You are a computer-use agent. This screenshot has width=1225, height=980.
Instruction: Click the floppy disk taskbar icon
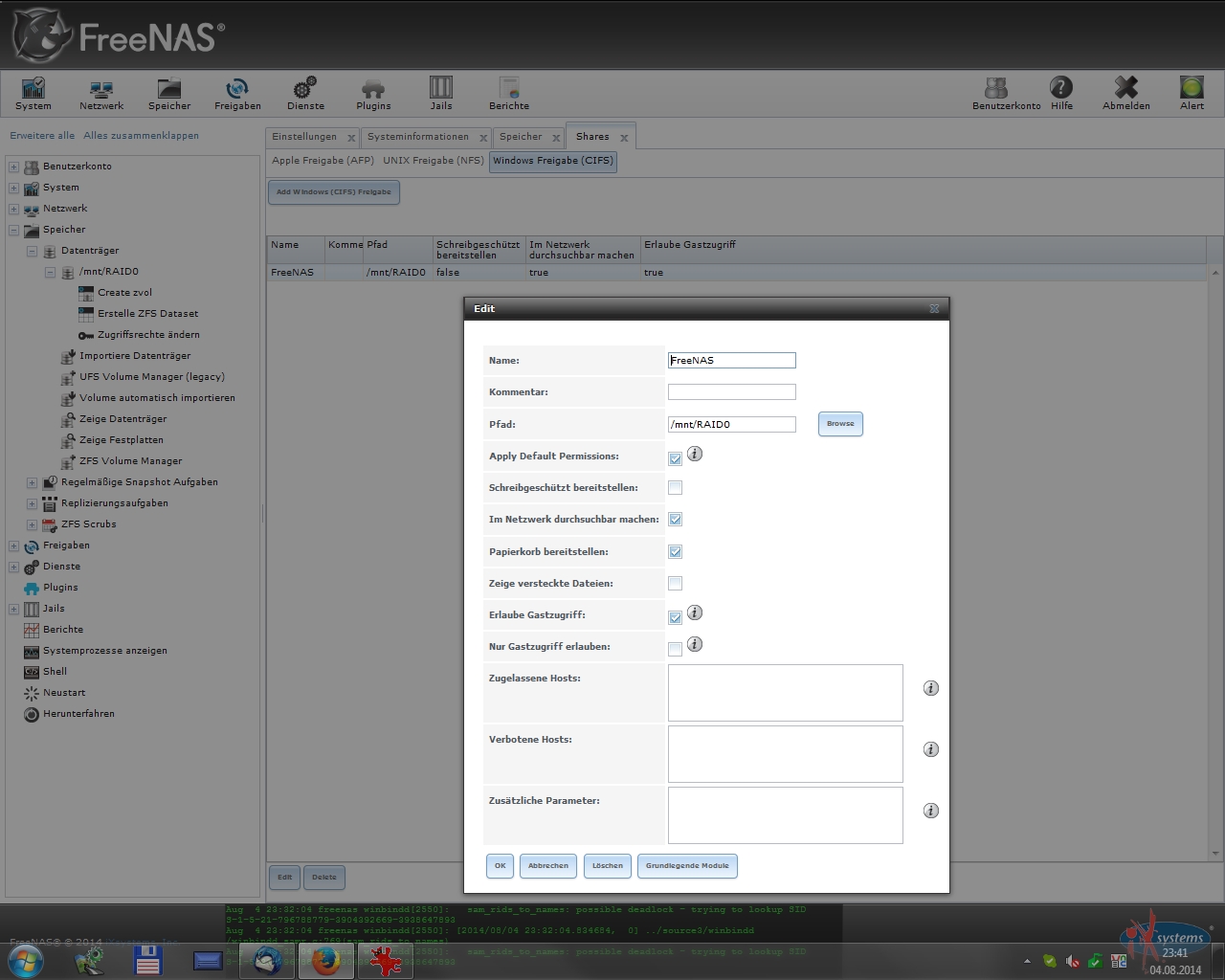click(x=147, y=960)
